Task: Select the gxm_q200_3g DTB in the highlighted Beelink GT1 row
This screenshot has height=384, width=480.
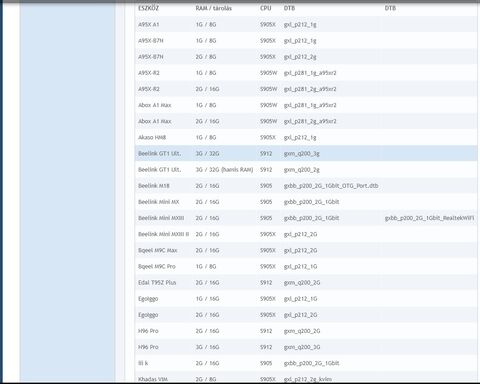Action: [x=302, y=154]
